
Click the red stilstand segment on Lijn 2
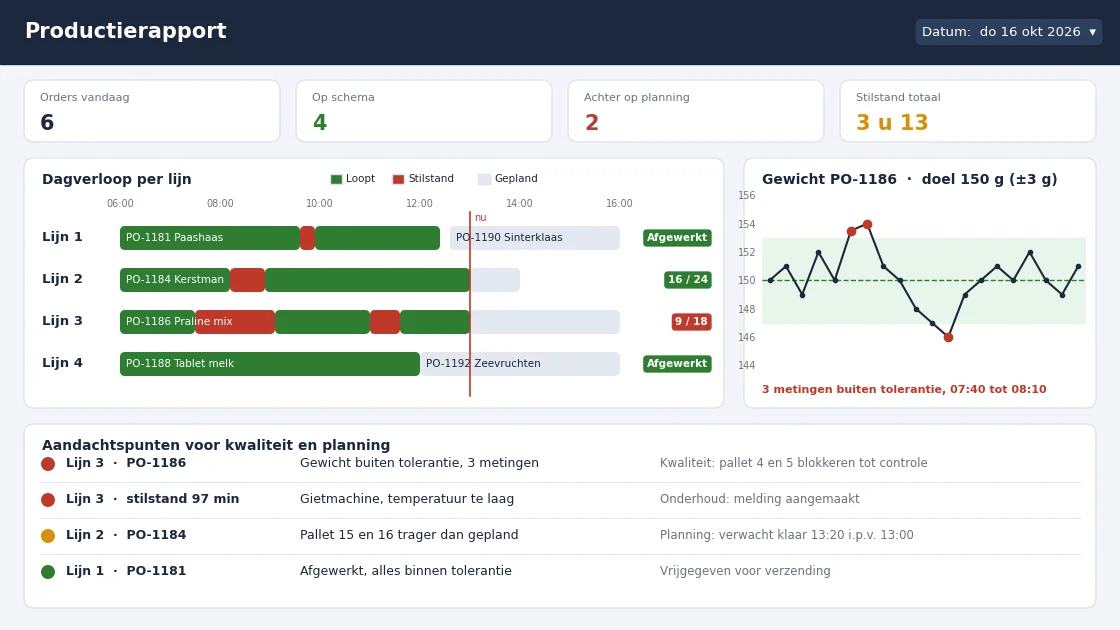click(x=247, y=279)
